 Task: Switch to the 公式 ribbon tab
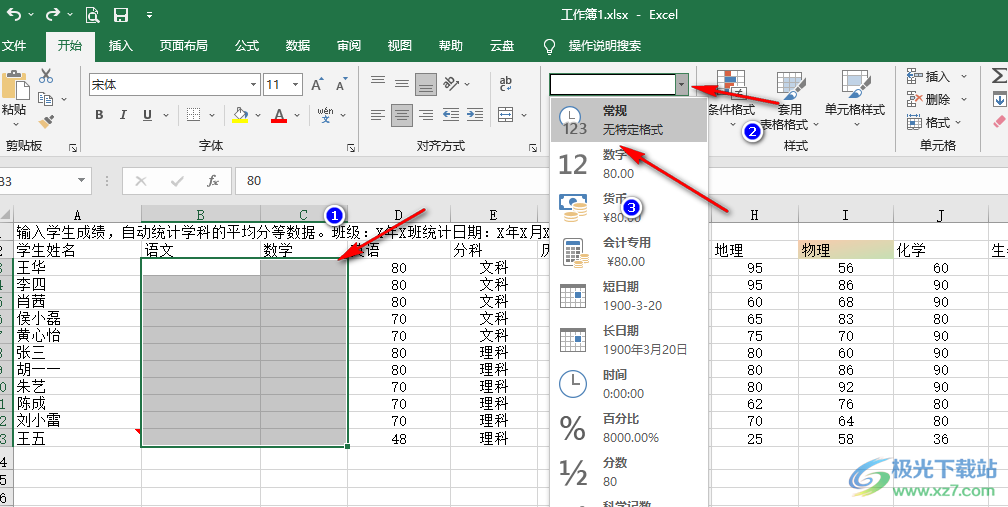click(247, 46)
